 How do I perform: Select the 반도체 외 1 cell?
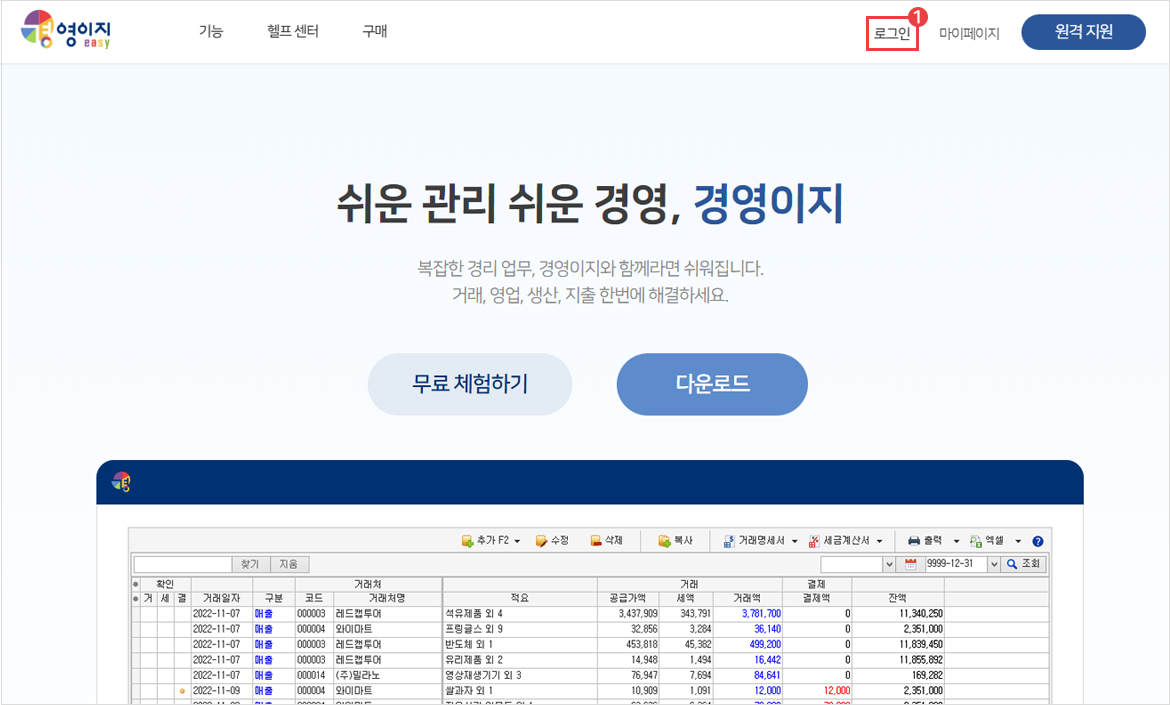520,645
